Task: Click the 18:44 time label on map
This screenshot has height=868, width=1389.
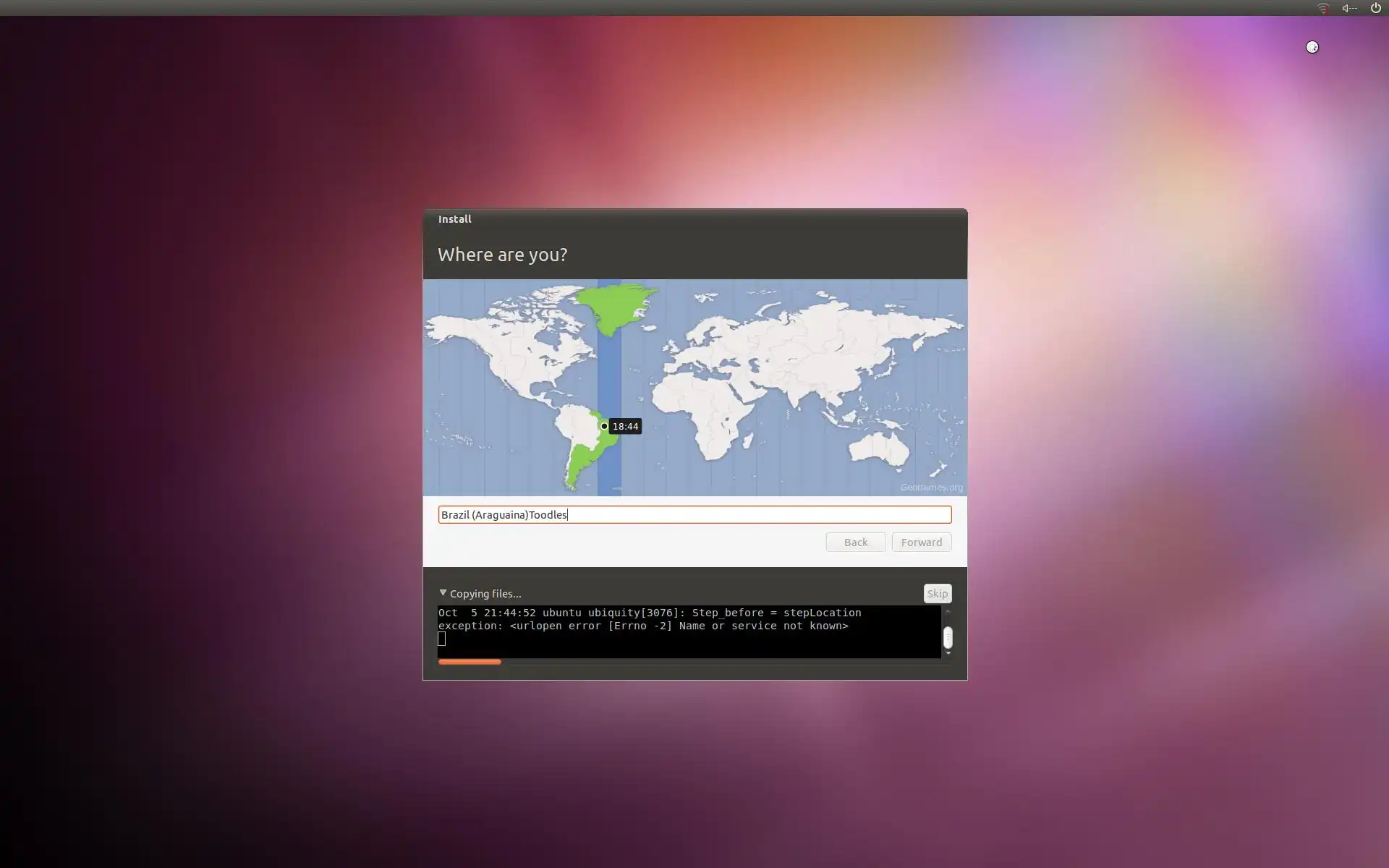Action: [x=626, y=427]
